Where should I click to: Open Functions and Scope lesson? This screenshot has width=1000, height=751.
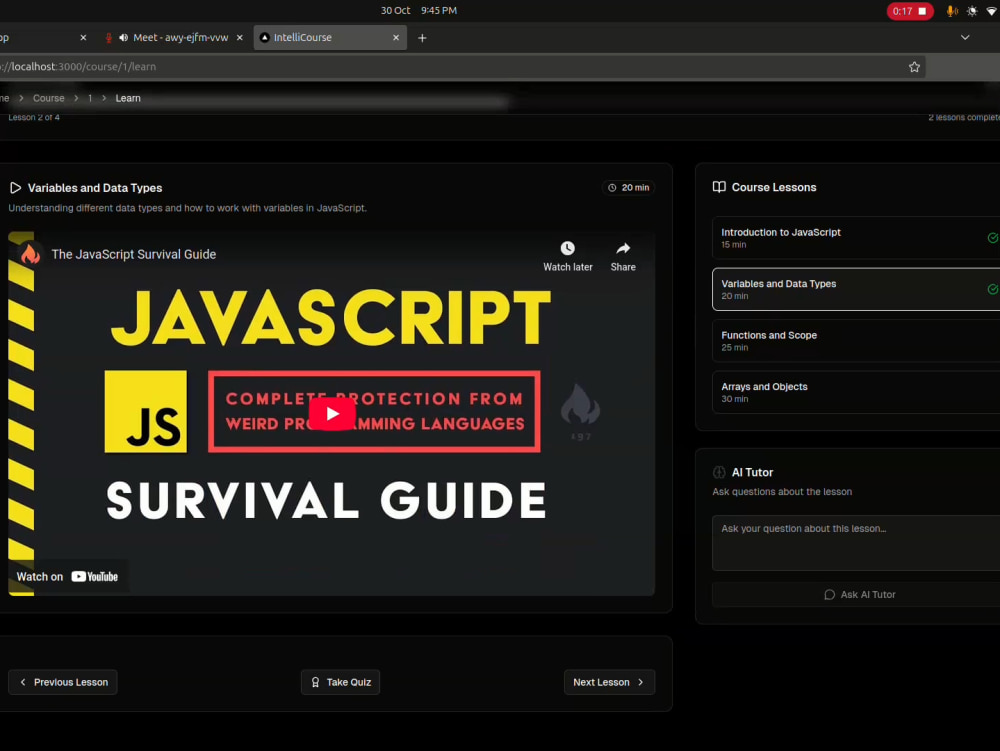(856, 340)
